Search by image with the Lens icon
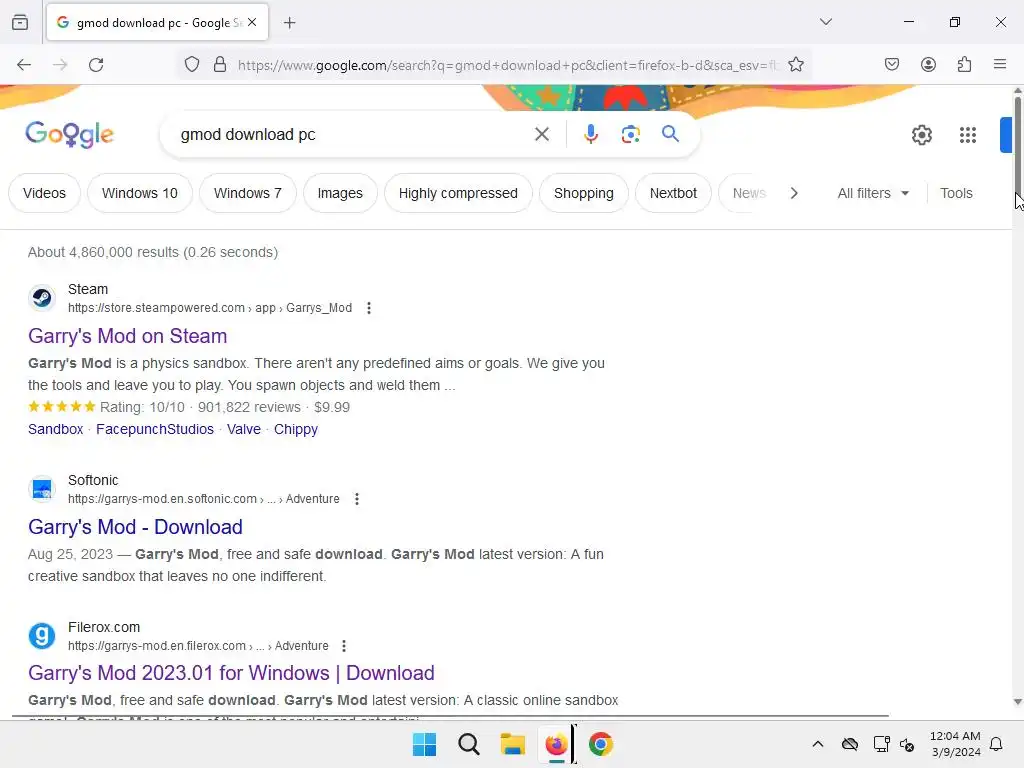Viewport: 1024px width, 768px height. (630, 135)
